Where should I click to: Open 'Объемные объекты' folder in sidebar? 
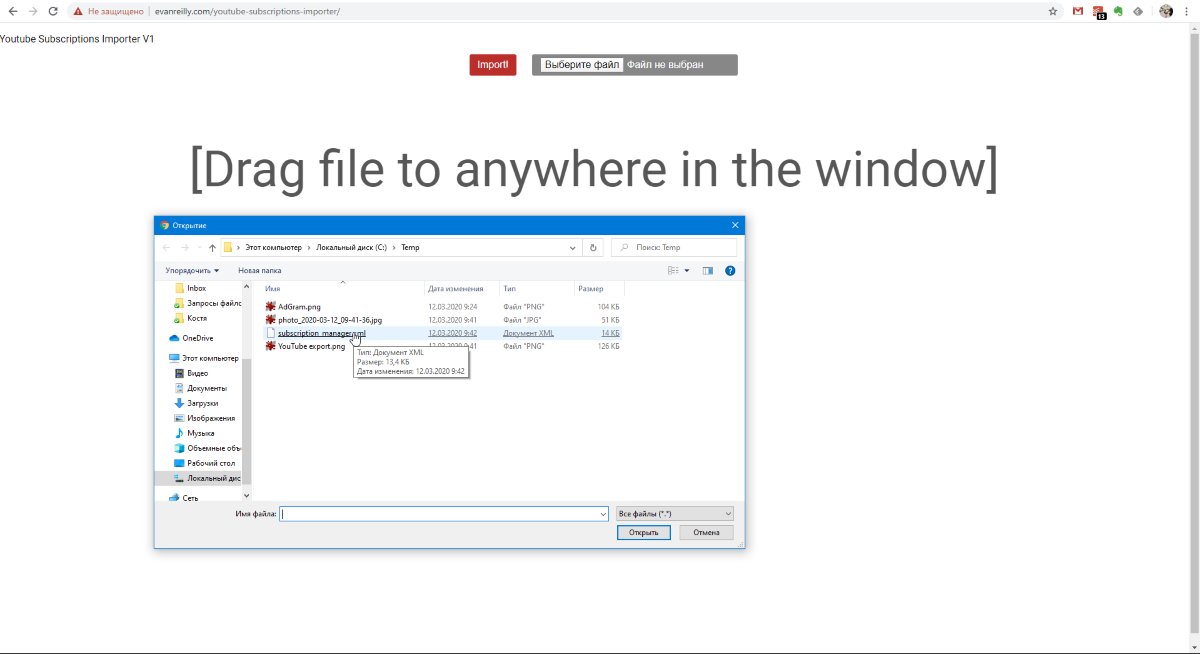click(208, 448)
